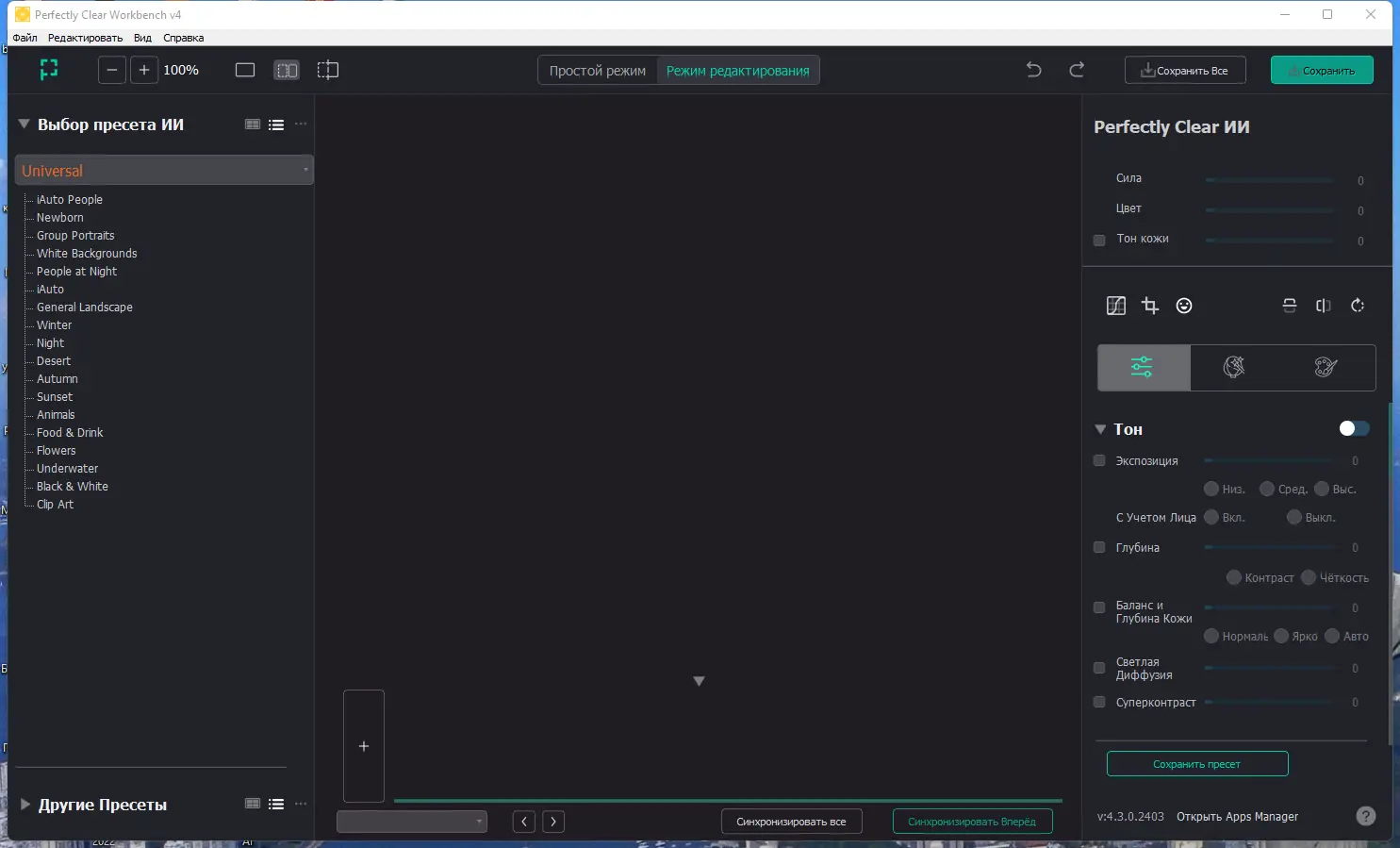Switch Другие Пресеты to list view

276,804
